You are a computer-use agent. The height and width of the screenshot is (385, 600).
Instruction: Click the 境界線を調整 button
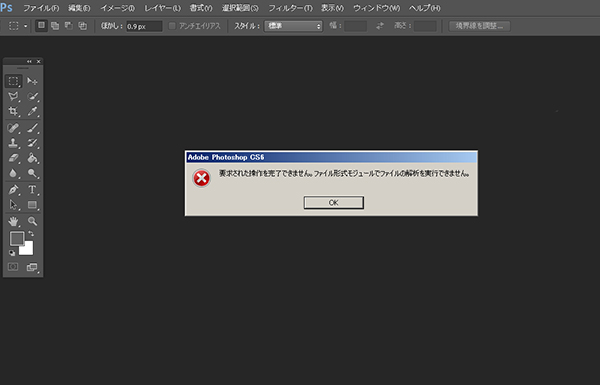point(479,26)
